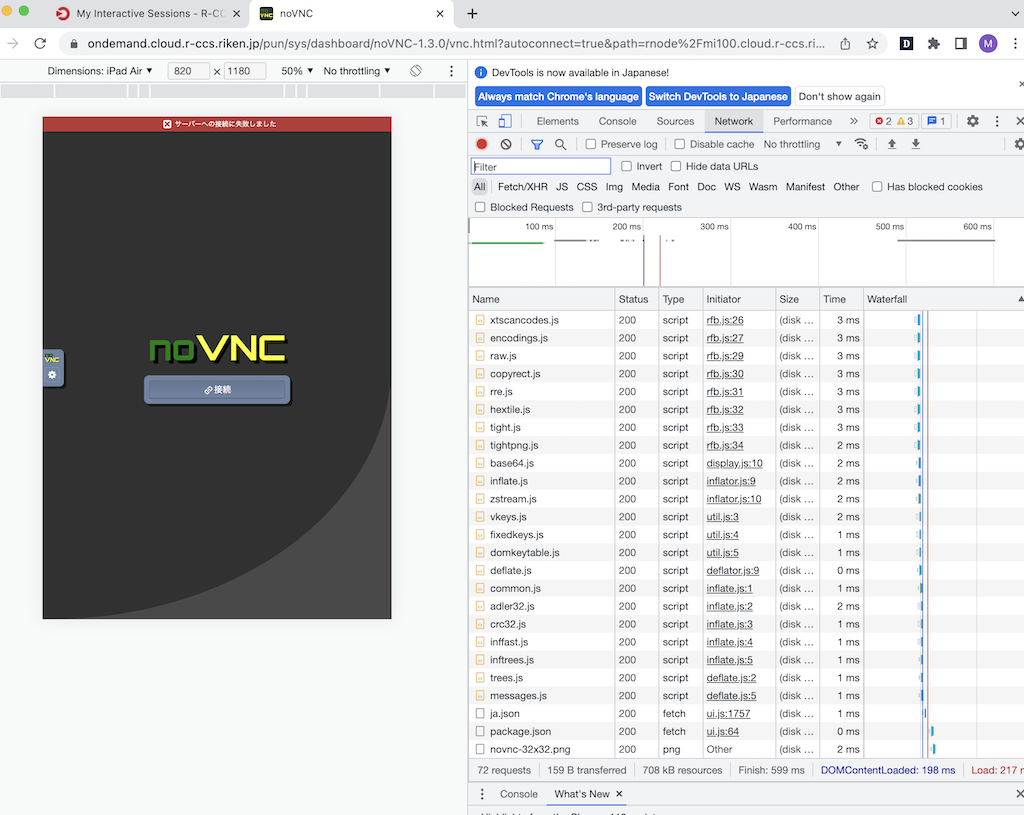Click the errors and warnings counter badge
The height and width of the screenshot is (815, 1024).
pyautogui.click(x=894, y=121)
